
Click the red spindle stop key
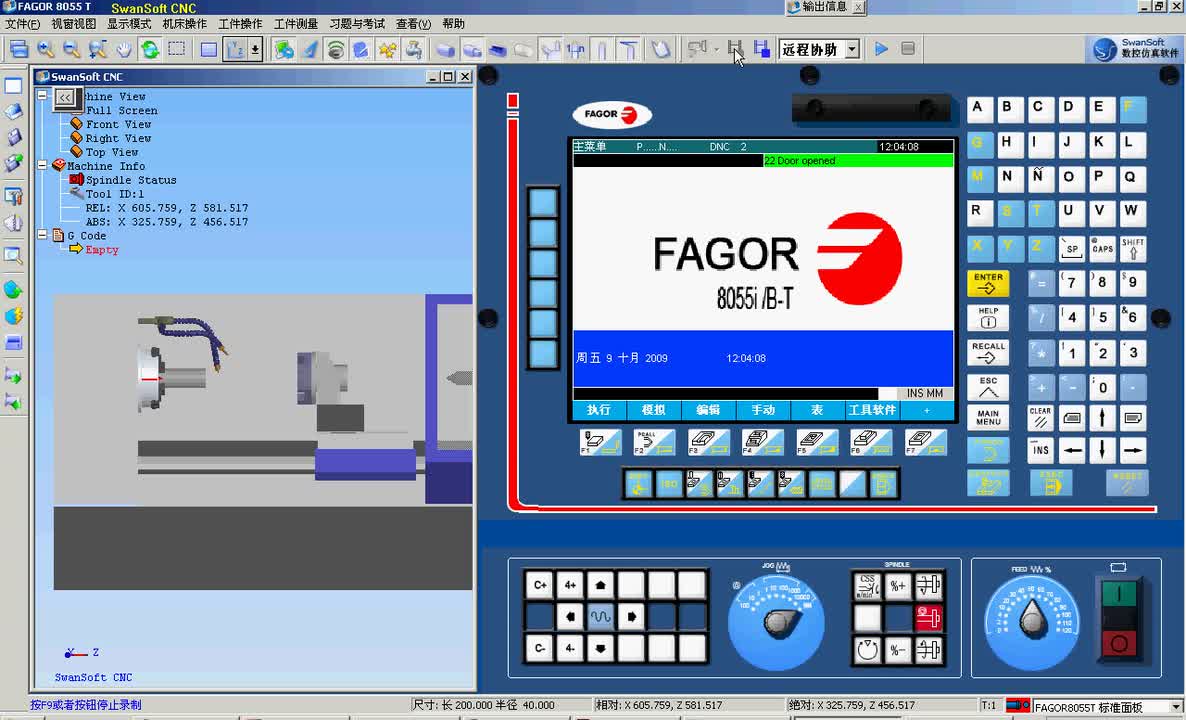click(929, 617)
